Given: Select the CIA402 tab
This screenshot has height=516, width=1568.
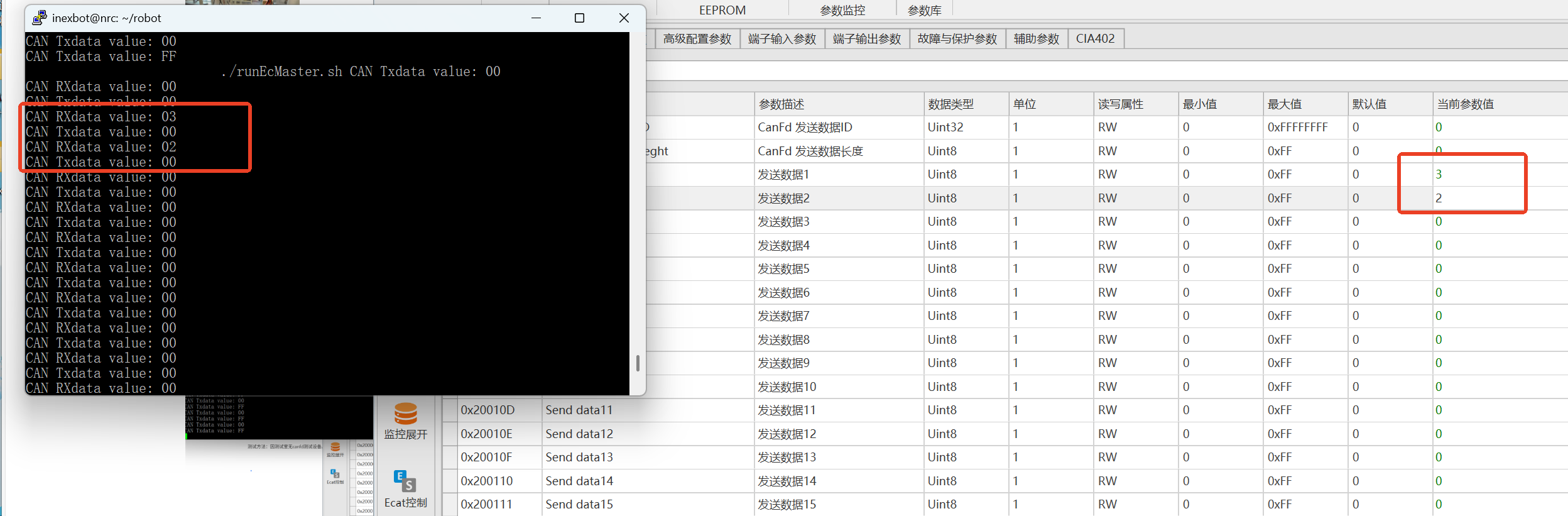Looking at the screenshot, I should 1096,39.
